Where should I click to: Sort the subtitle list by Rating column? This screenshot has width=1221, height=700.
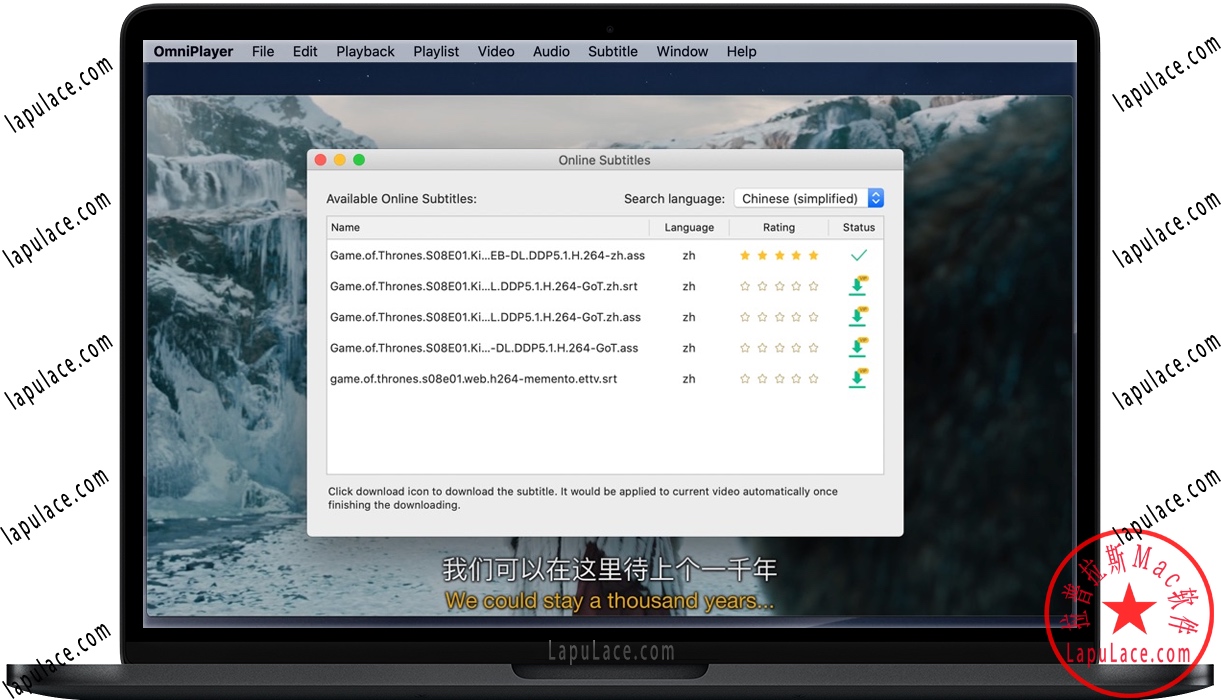coord(778,227)
